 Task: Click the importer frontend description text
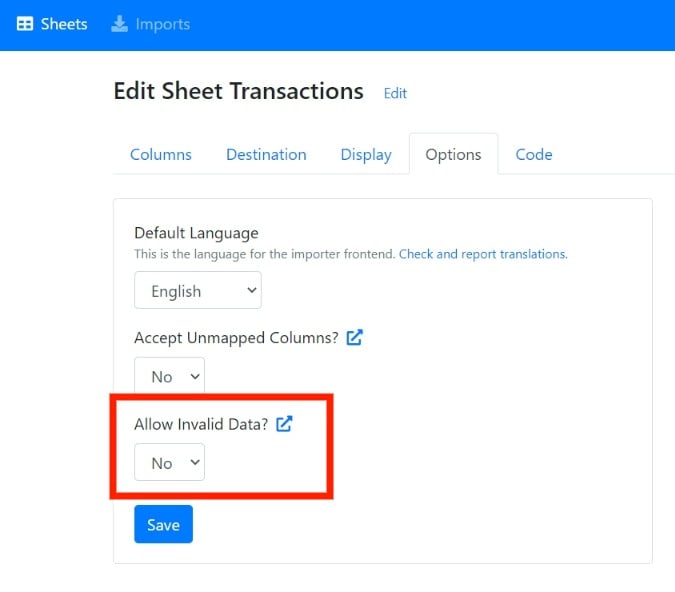tap(264, 254)
